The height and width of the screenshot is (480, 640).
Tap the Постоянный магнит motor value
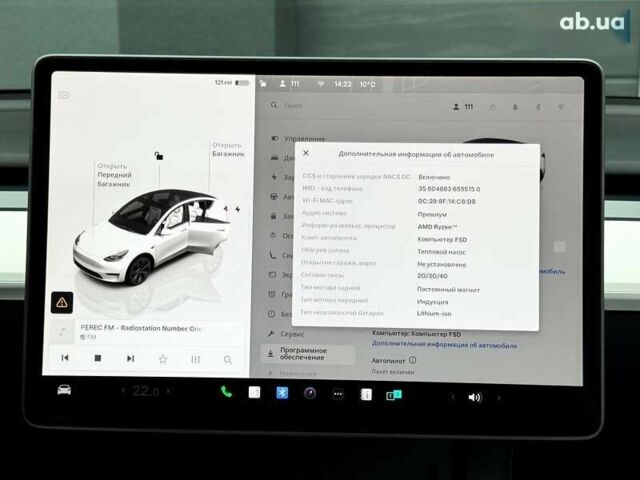[448, 289]
